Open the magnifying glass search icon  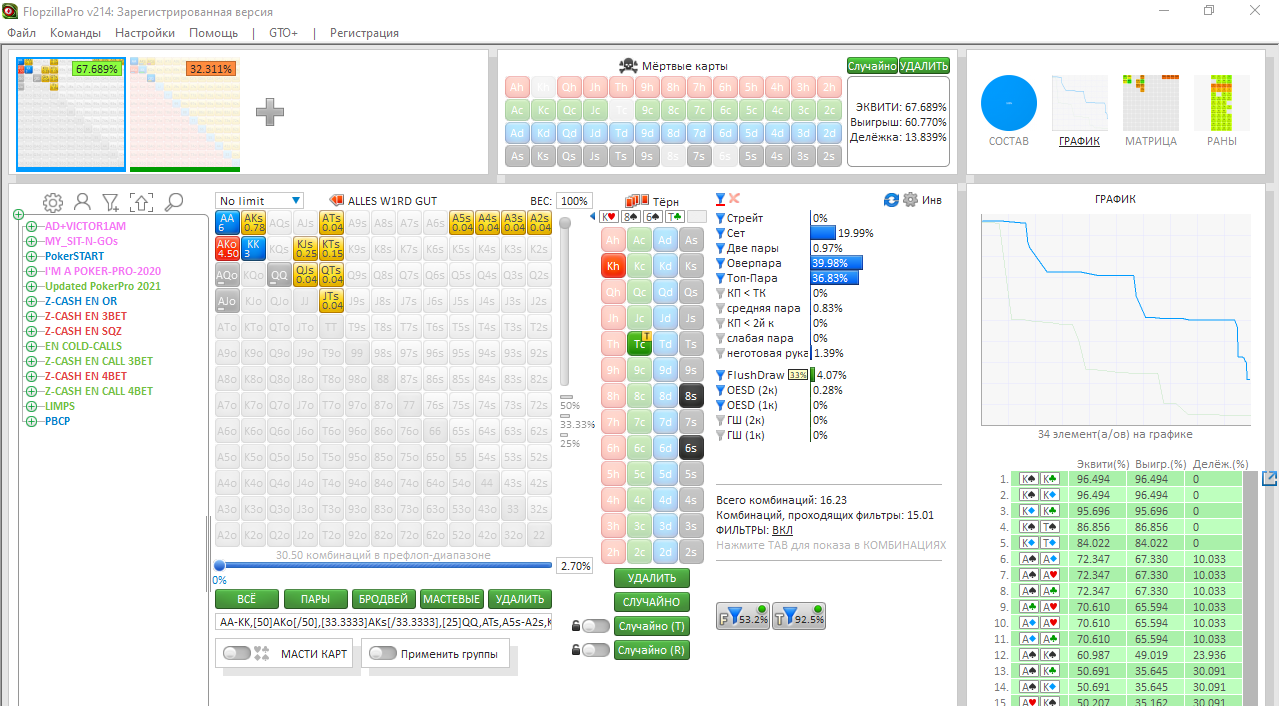tap(174, 202)
